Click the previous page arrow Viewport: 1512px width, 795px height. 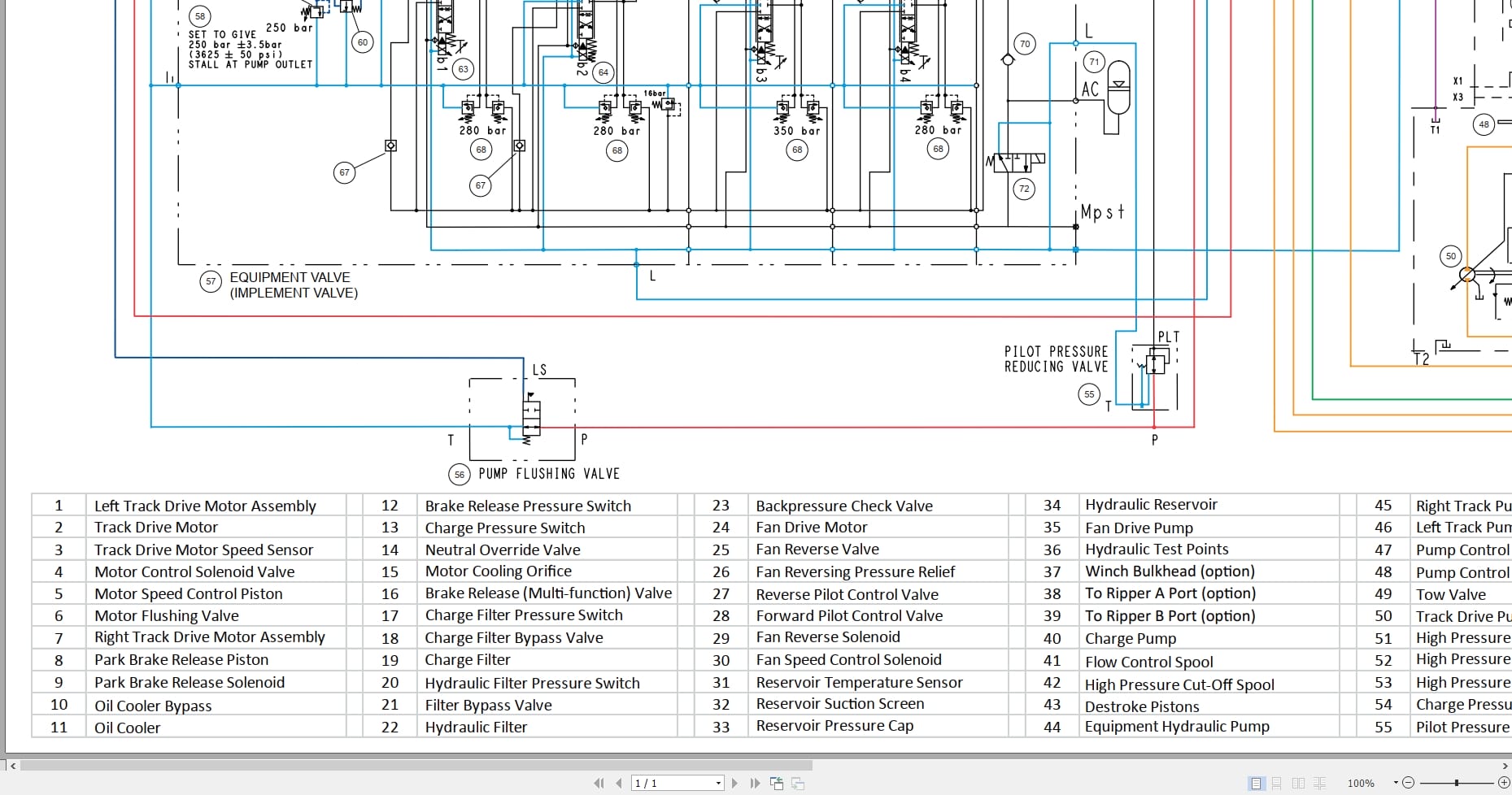click(619, 783)
